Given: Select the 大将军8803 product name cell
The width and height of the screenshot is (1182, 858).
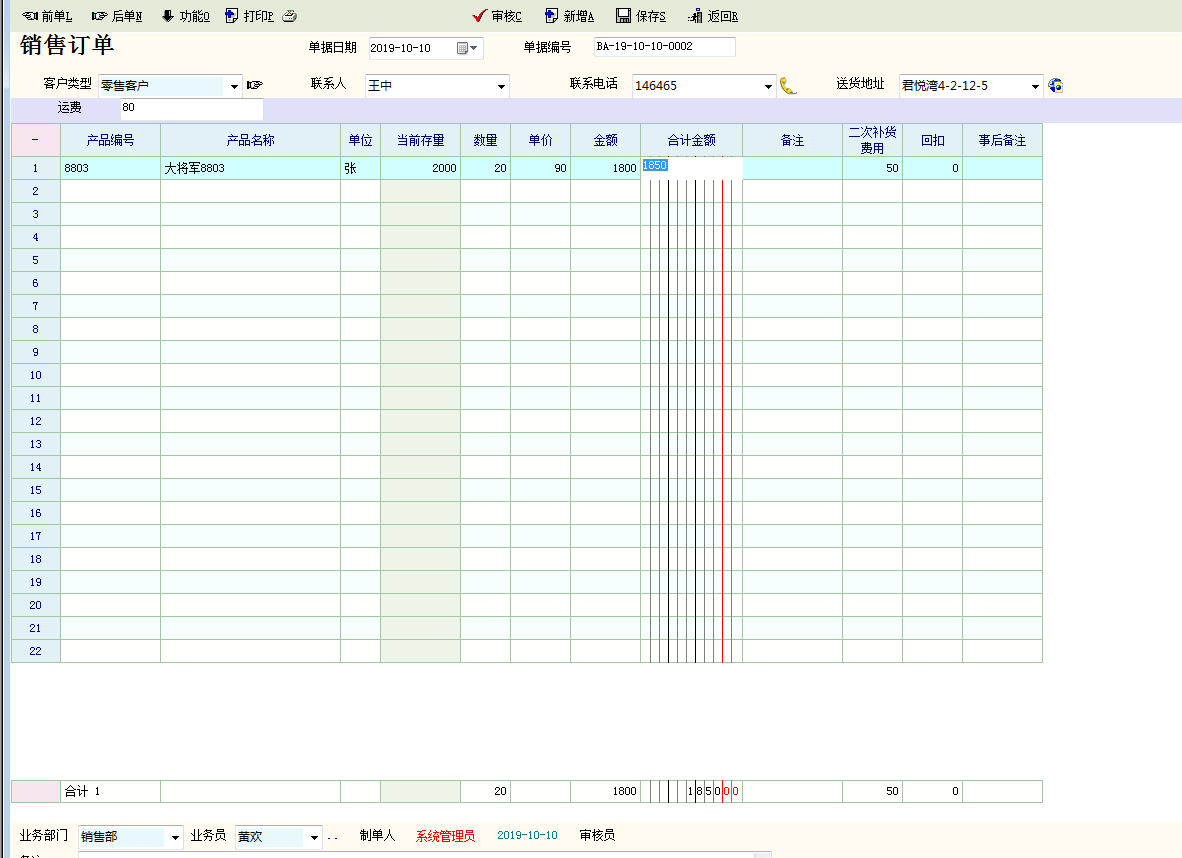Looking at the screenshot, I should tap(250, 168).
